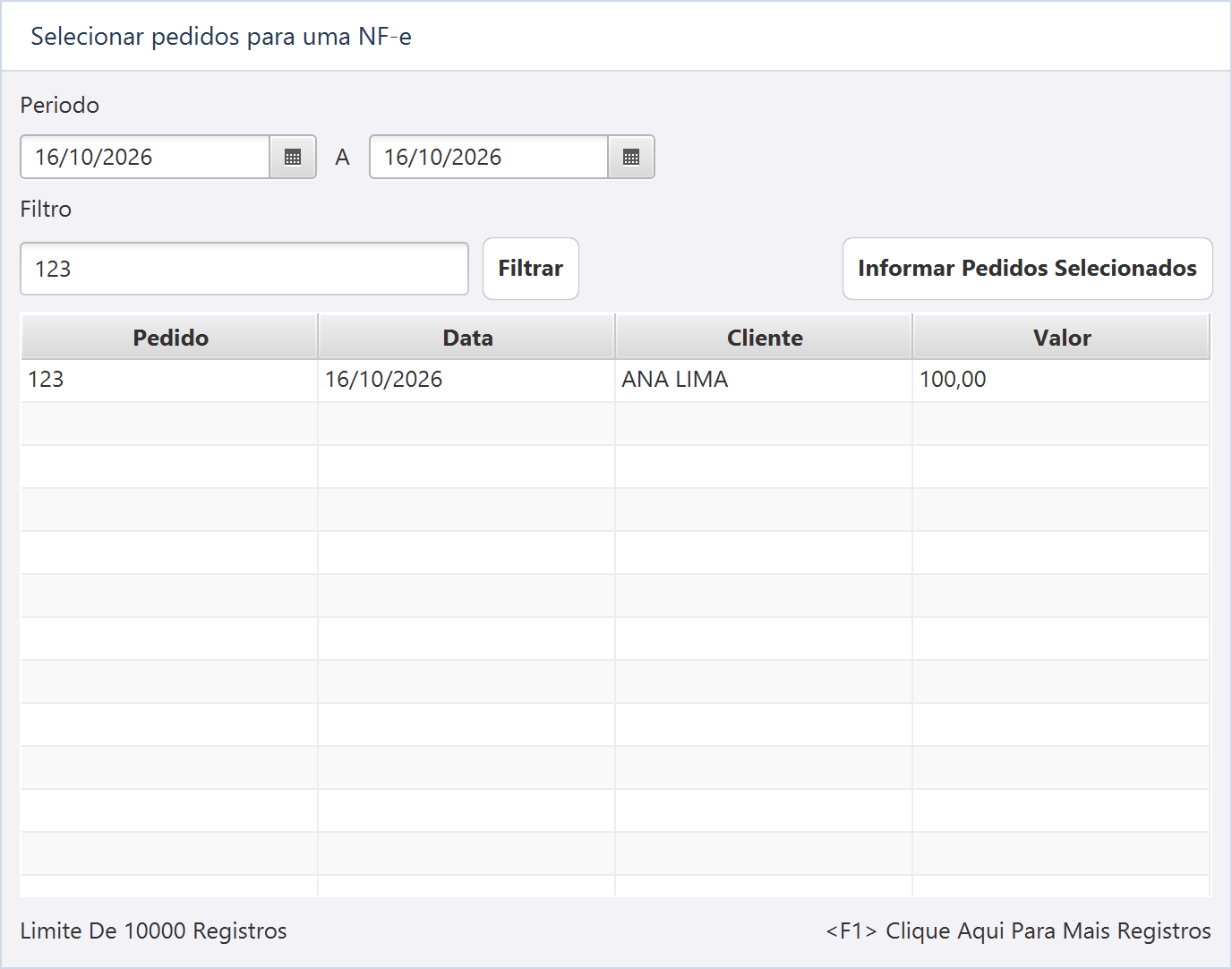
Task: Focus the Filtro text field containing 123
Action: pyautogui.click(x=244, y=269)
